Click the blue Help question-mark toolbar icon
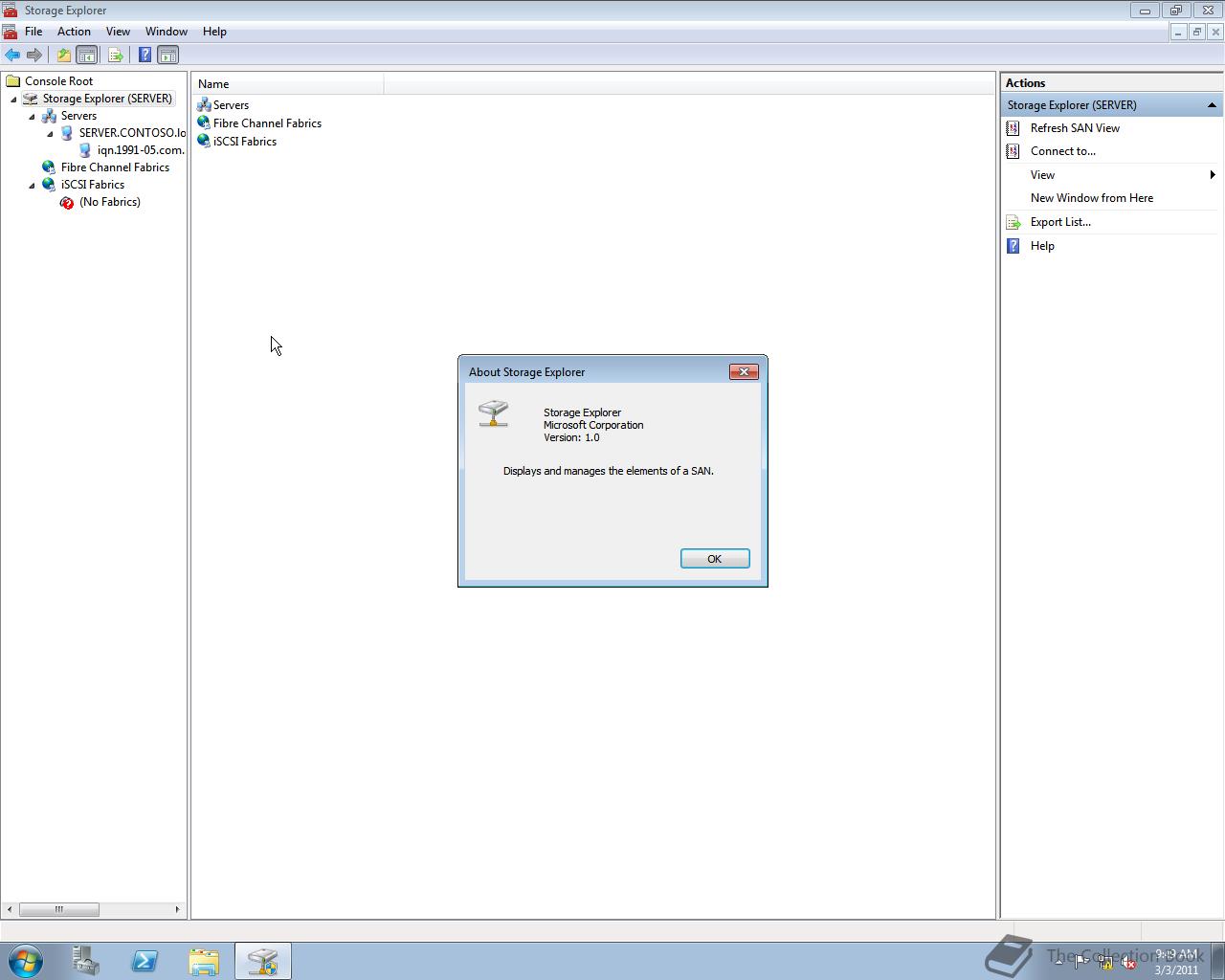 (145, 55)
